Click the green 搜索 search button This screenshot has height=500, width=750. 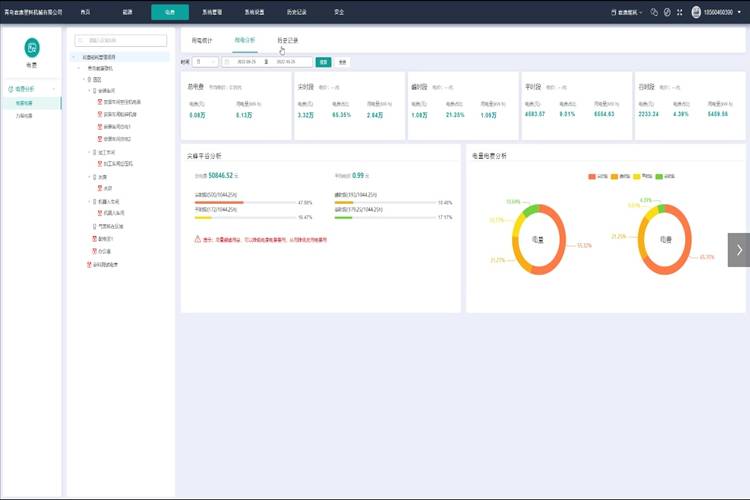(323, 62)
